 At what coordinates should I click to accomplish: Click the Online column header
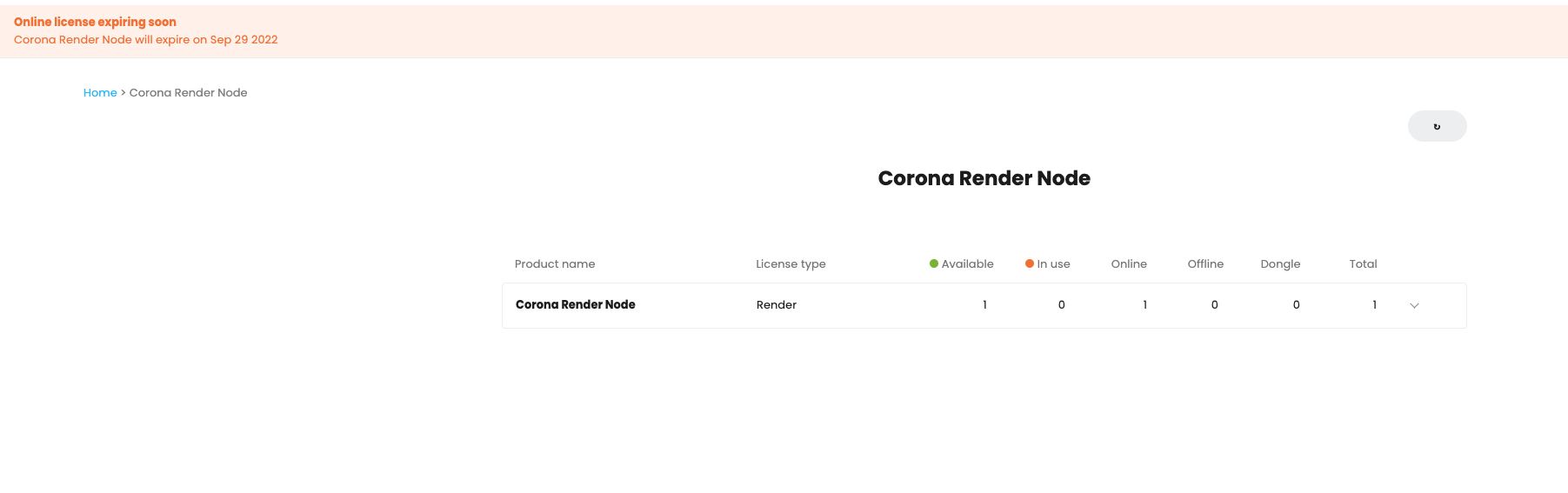tap(1129, 263)
